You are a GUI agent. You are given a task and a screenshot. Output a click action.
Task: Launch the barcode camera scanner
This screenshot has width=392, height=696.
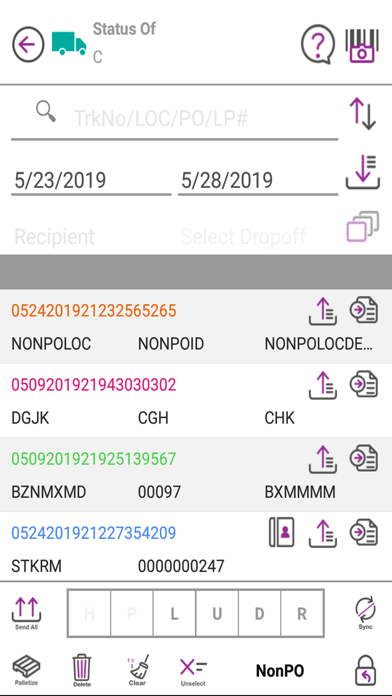(363, 46)
